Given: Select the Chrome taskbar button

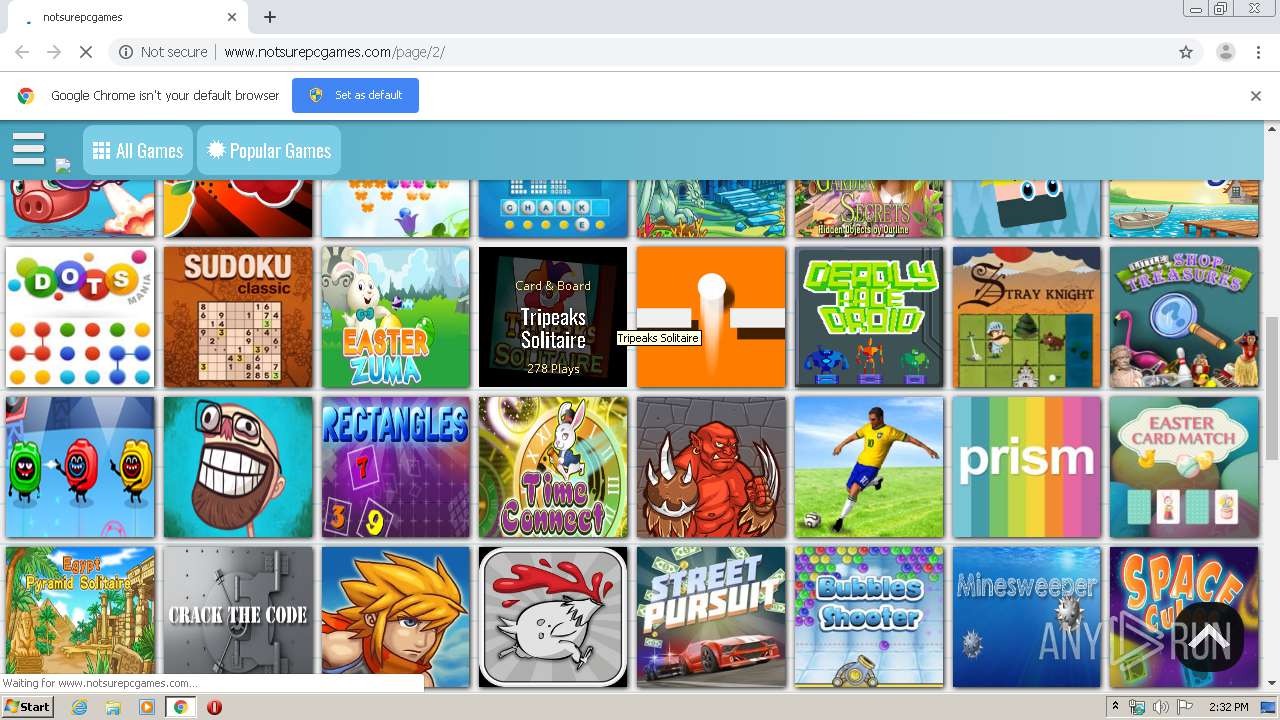Looking at the screenshot, I should 180,707.
